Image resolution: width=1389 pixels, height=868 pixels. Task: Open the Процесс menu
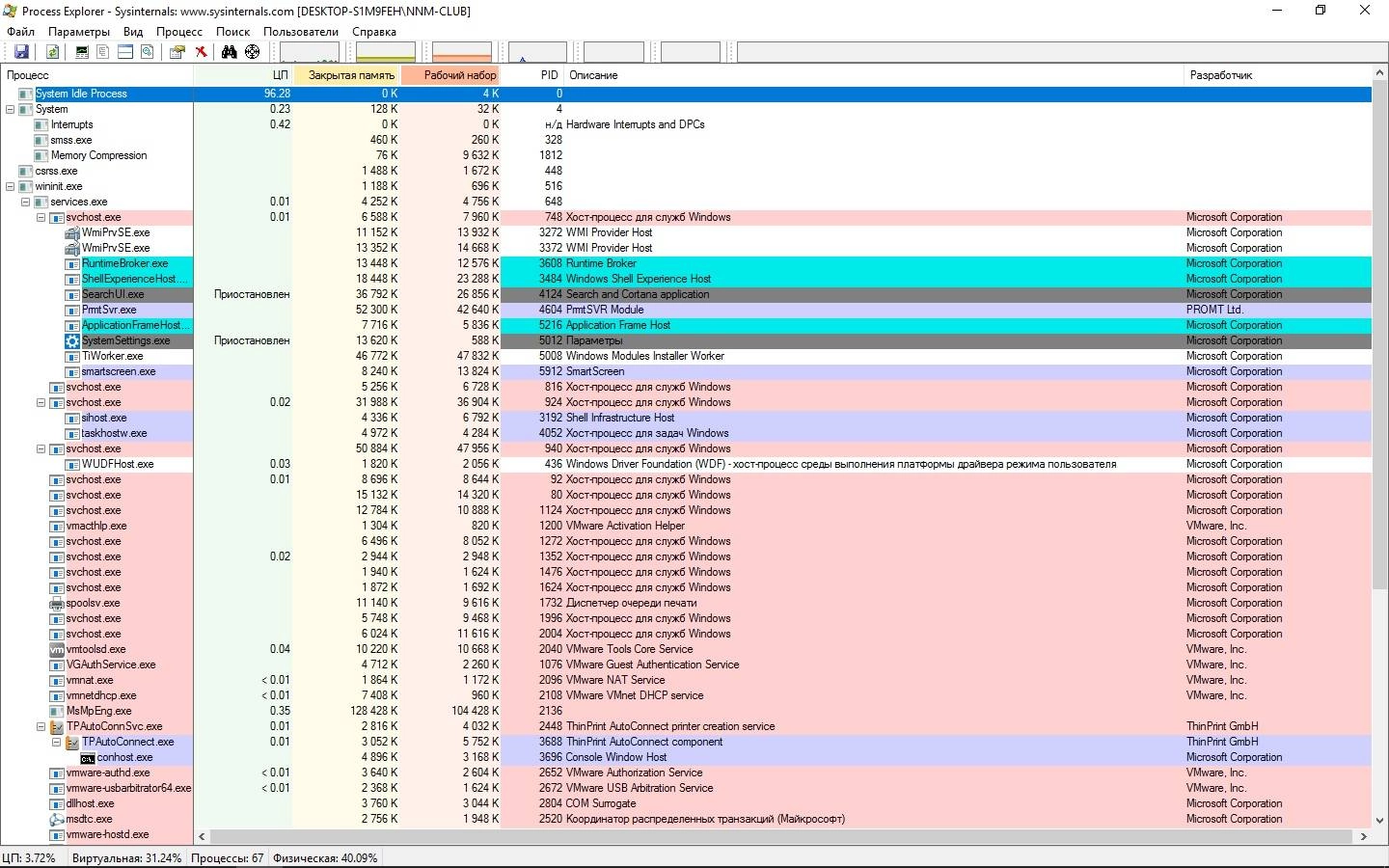179,32
